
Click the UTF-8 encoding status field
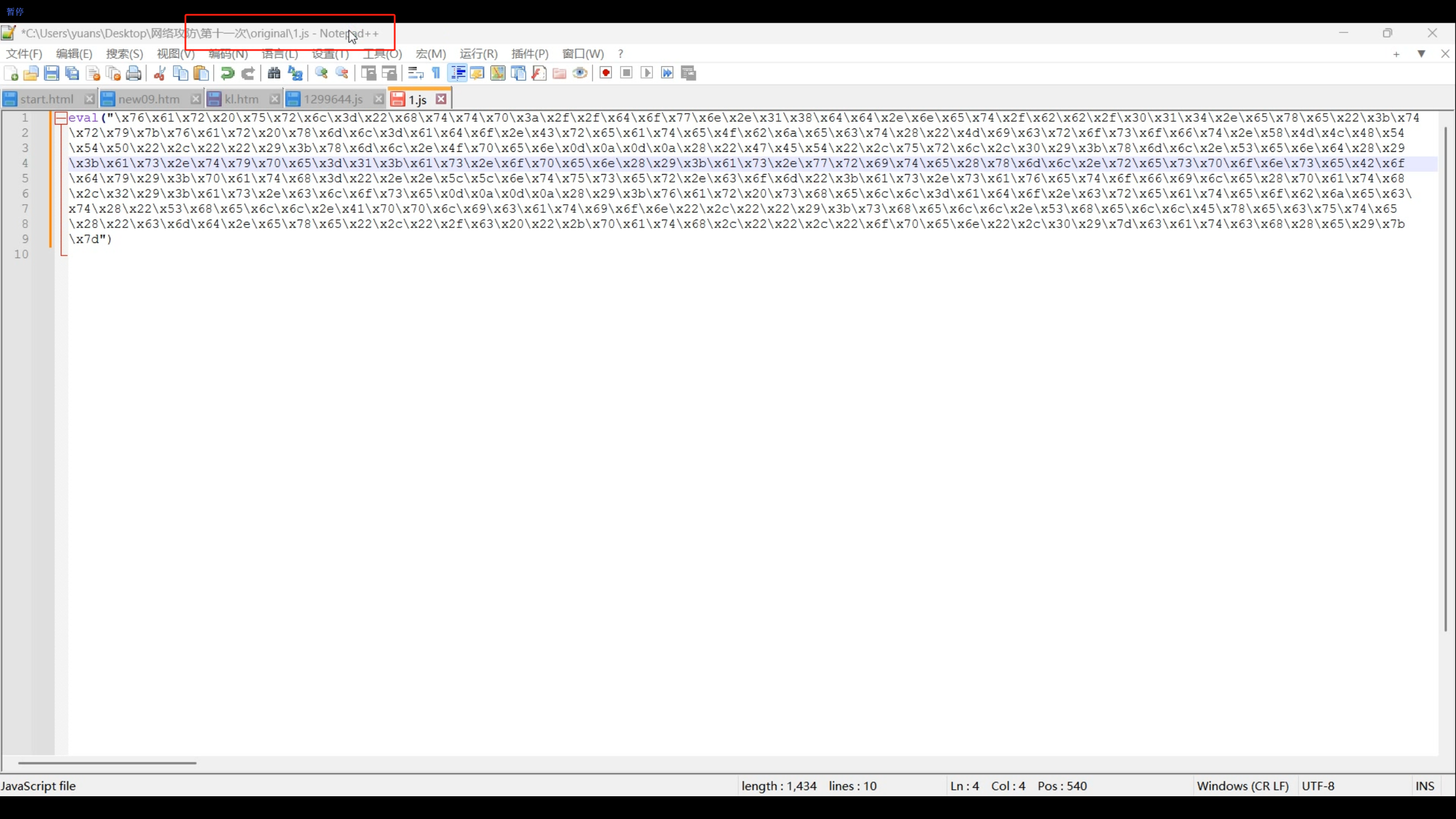[1318, 786]
